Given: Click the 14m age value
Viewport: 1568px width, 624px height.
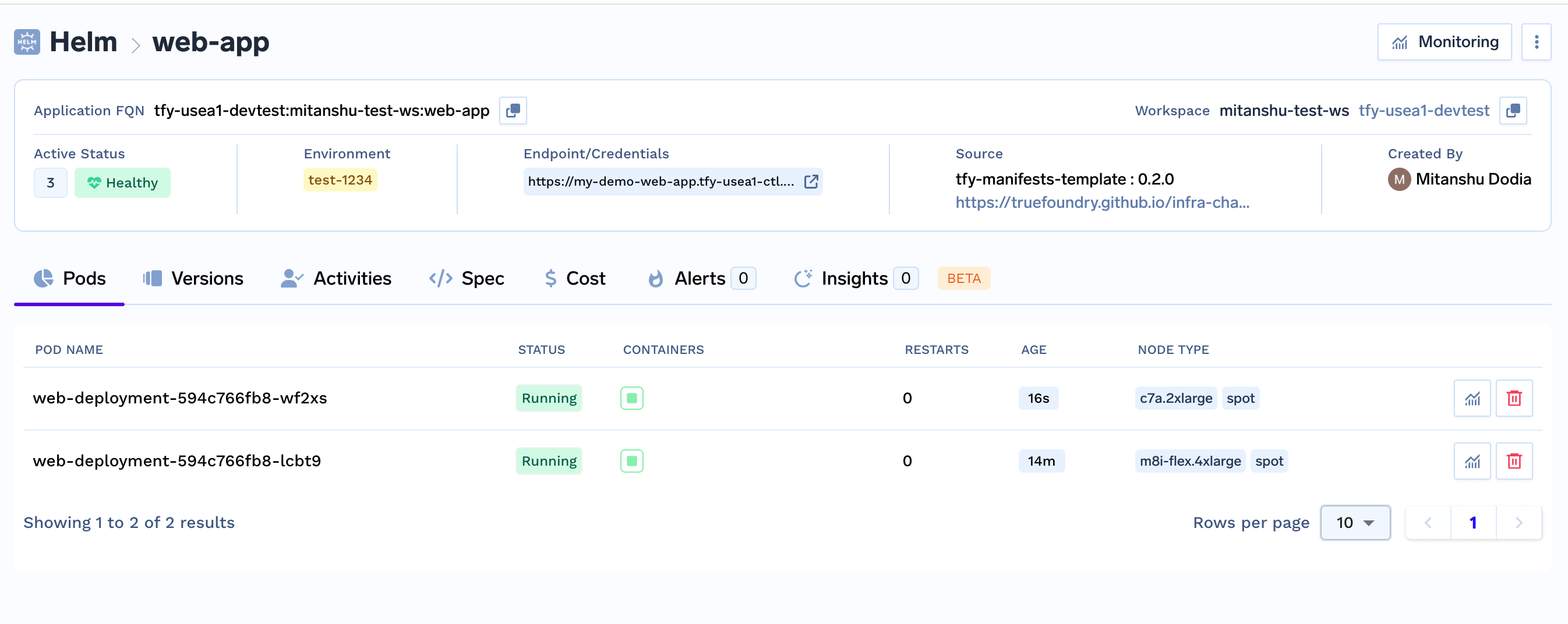Looking at the screenshot, I should pos(1041,461).
